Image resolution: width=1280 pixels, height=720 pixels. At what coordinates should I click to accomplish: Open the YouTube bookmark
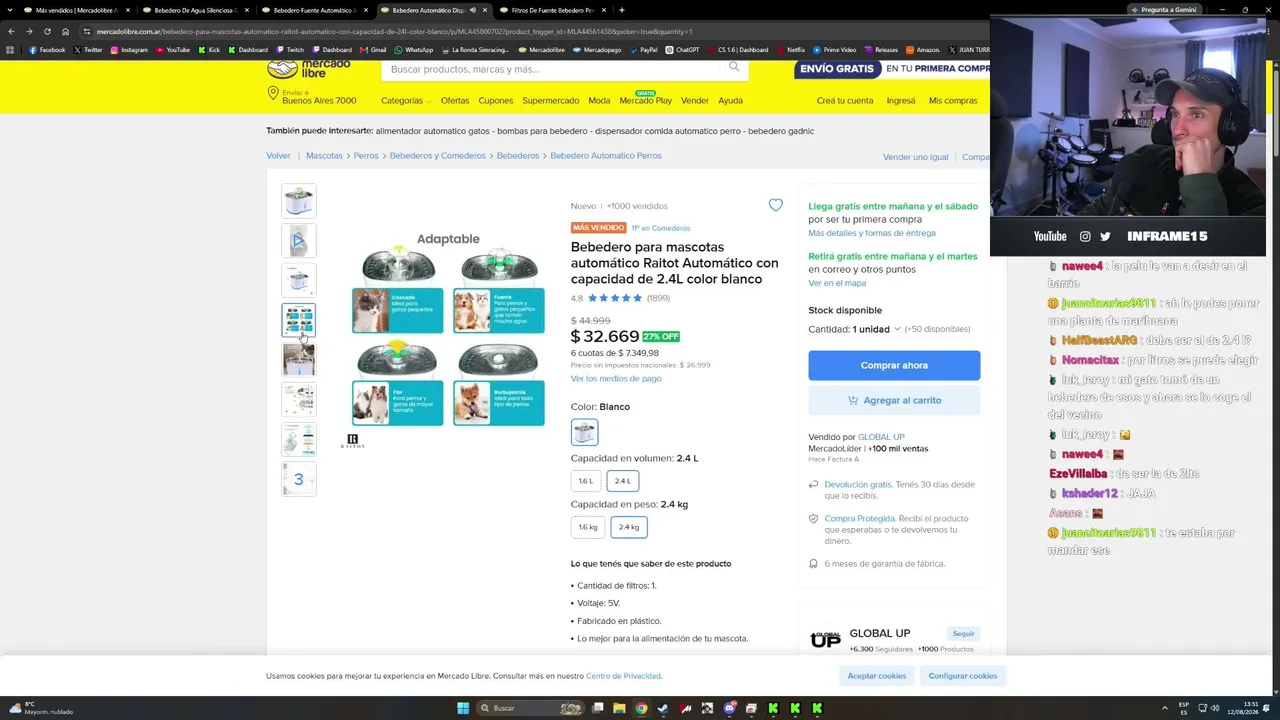(172, 49)
